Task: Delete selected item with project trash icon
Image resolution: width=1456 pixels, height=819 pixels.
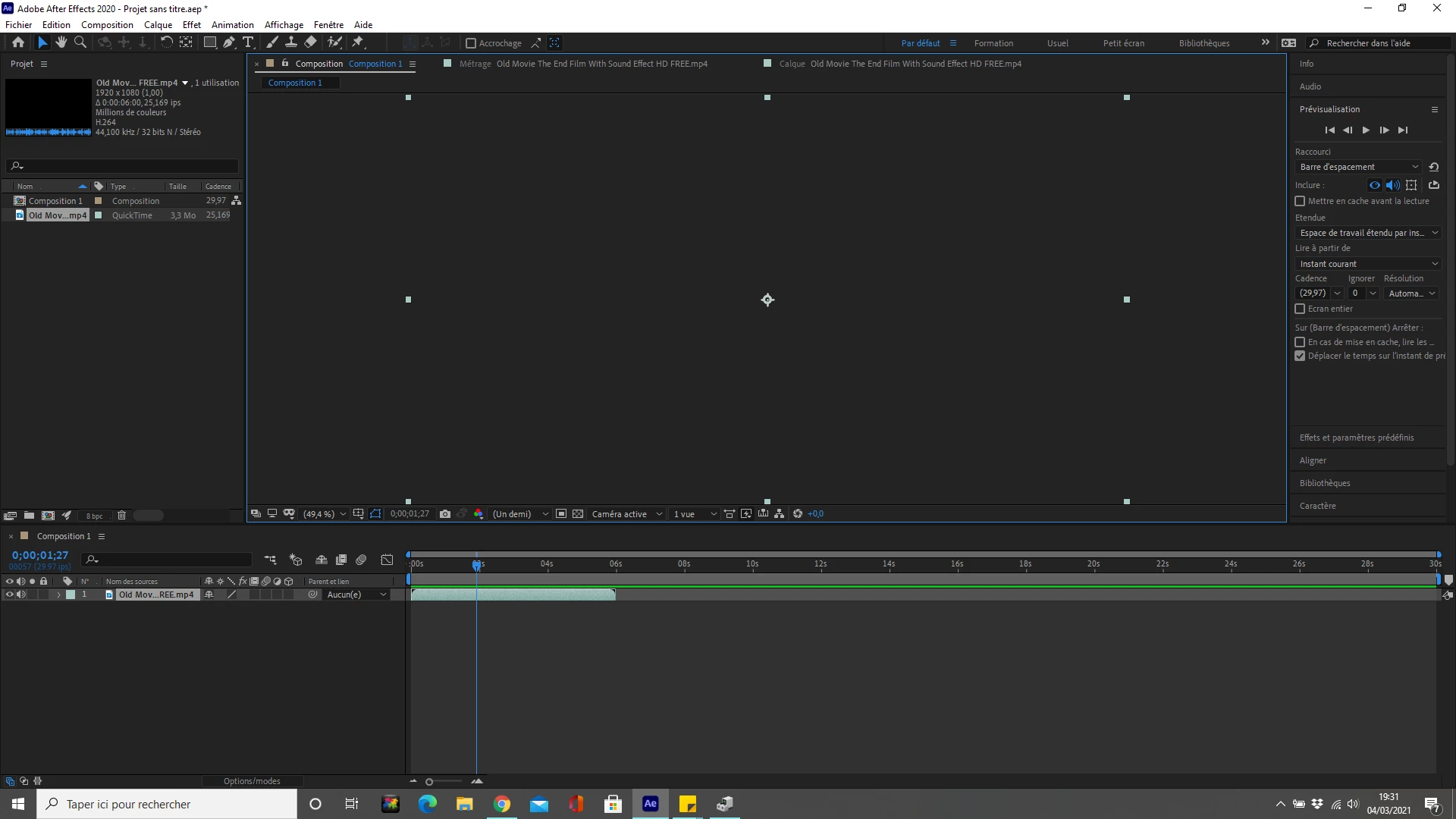Action: pyautogui.click(x=121, y=516)
